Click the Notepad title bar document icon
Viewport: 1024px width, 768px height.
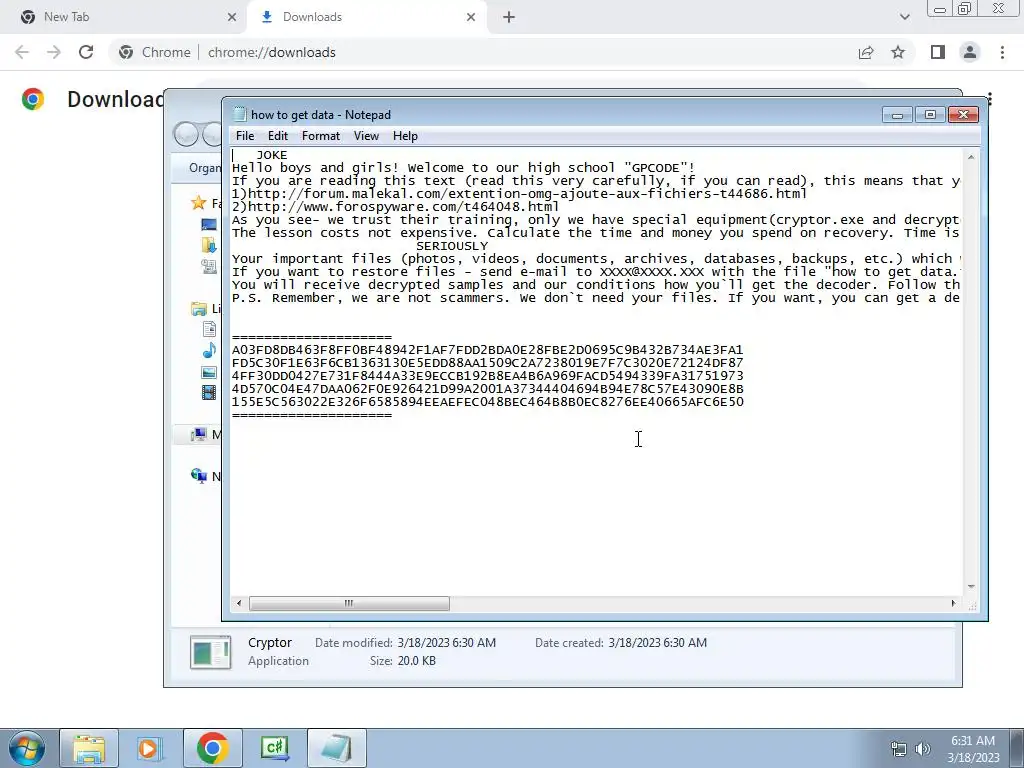pos(240,114)
